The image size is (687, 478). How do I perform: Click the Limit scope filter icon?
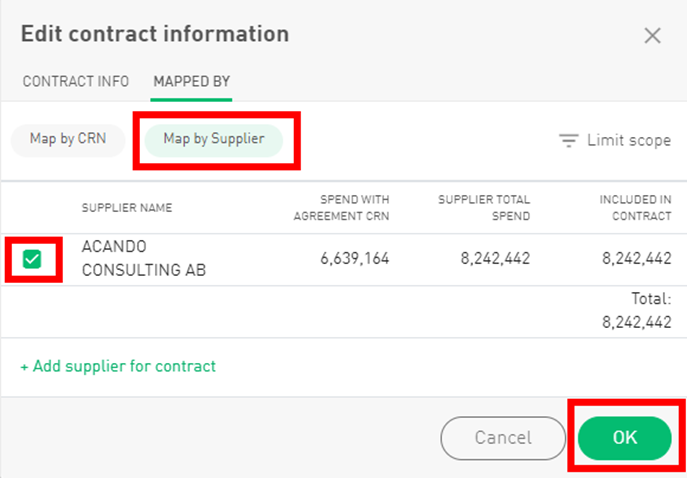[569, 140]
